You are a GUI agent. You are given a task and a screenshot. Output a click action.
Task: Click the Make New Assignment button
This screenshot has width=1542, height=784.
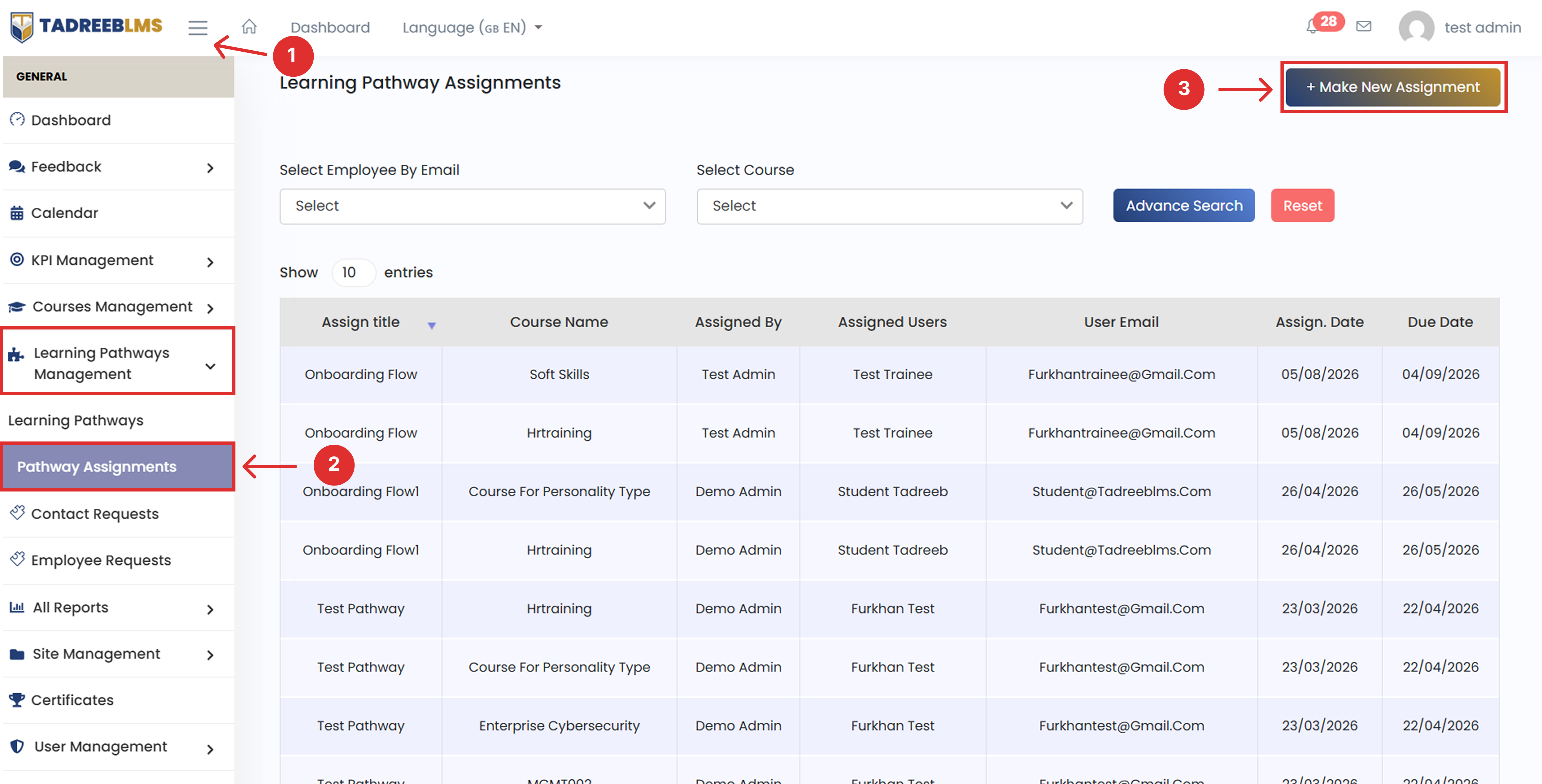click(1392, 87)
